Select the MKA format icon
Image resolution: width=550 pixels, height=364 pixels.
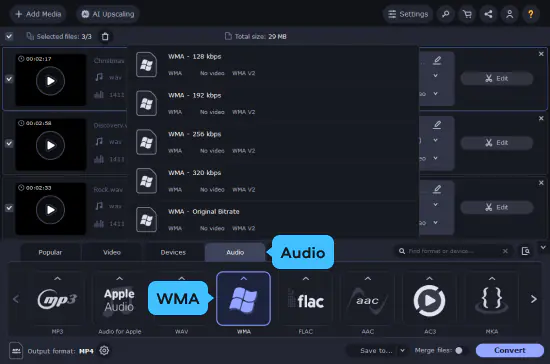pyautogui.click(x=492, y=300)
